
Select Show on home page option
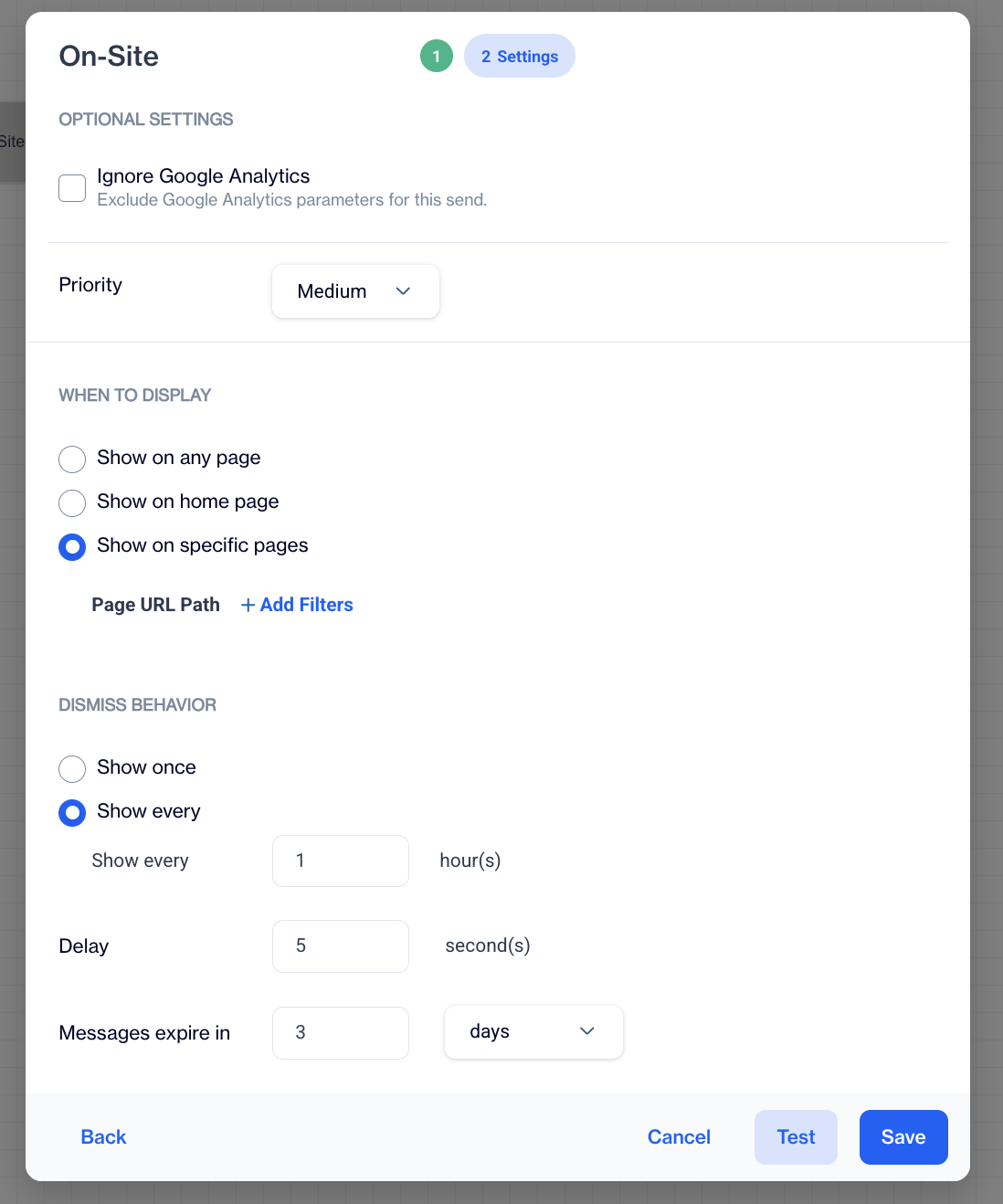click(72, 502)
